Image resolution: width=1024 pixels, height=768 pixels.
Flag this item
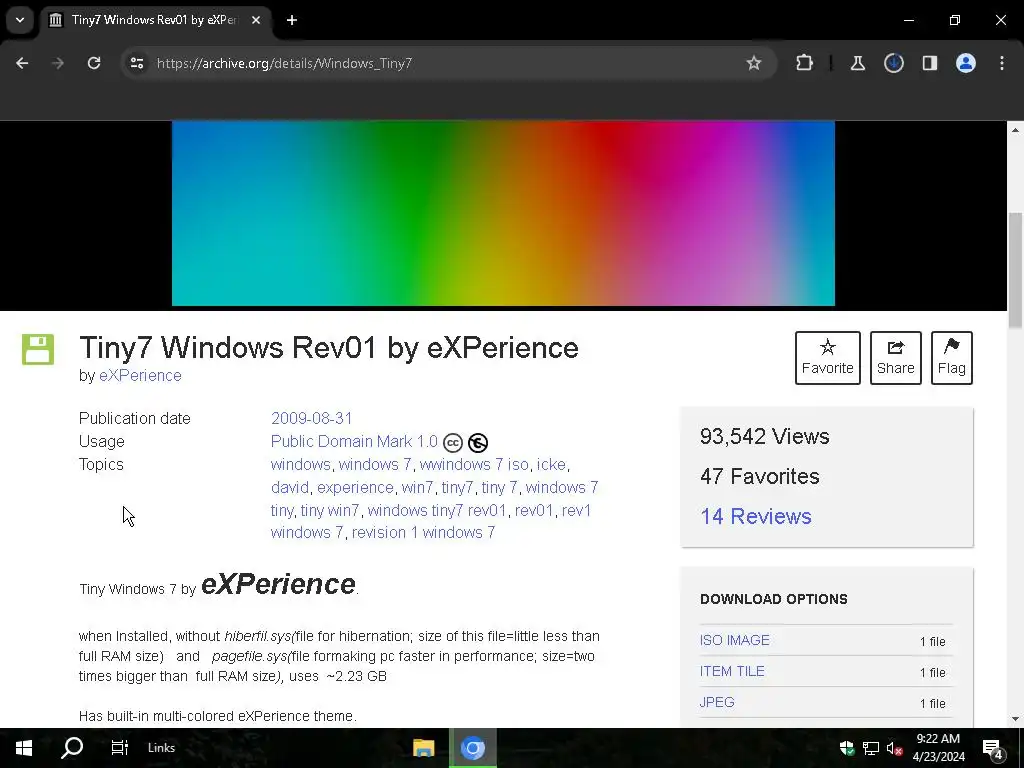pos(952,358)
